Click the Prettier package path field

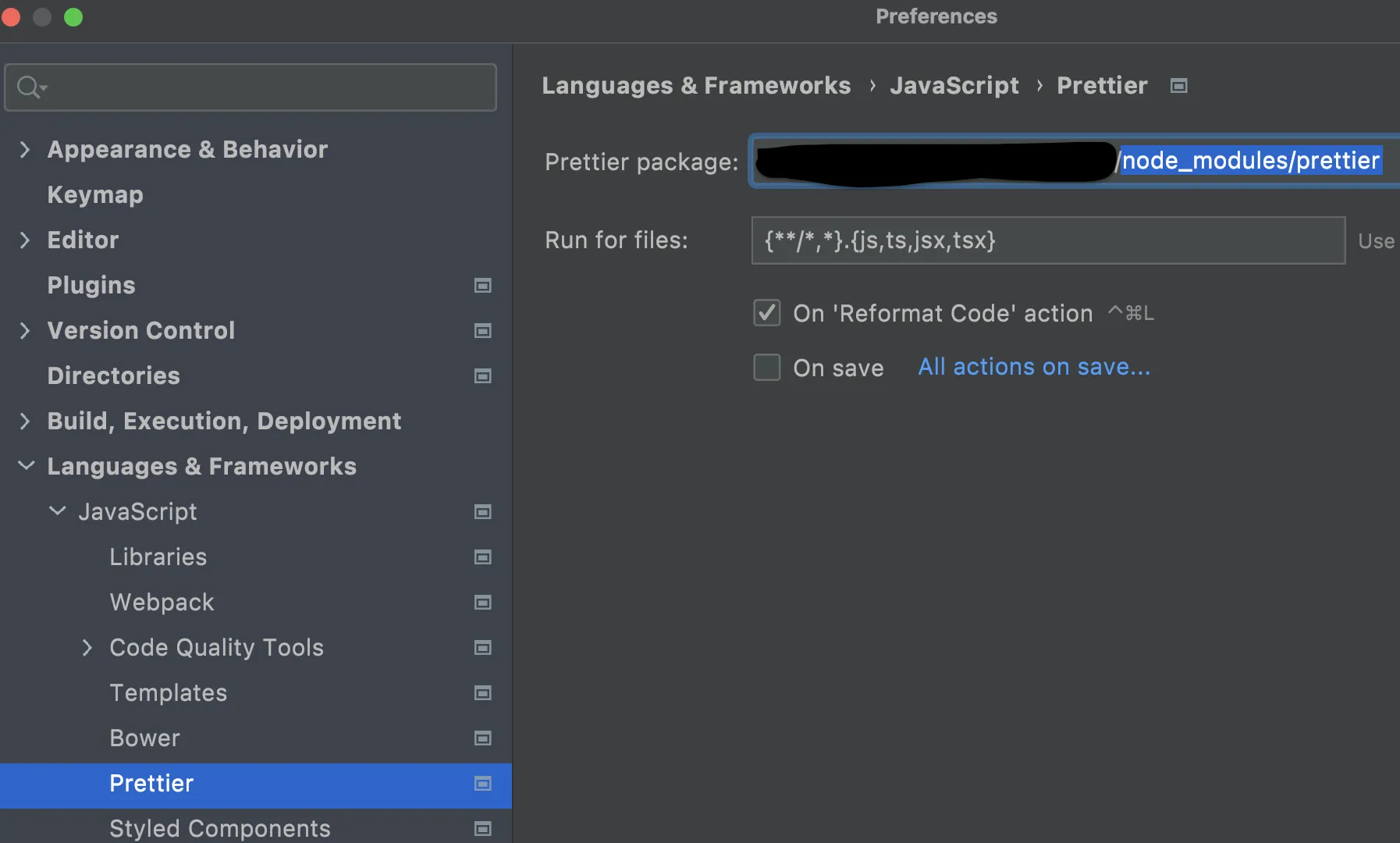(1075, 161)
